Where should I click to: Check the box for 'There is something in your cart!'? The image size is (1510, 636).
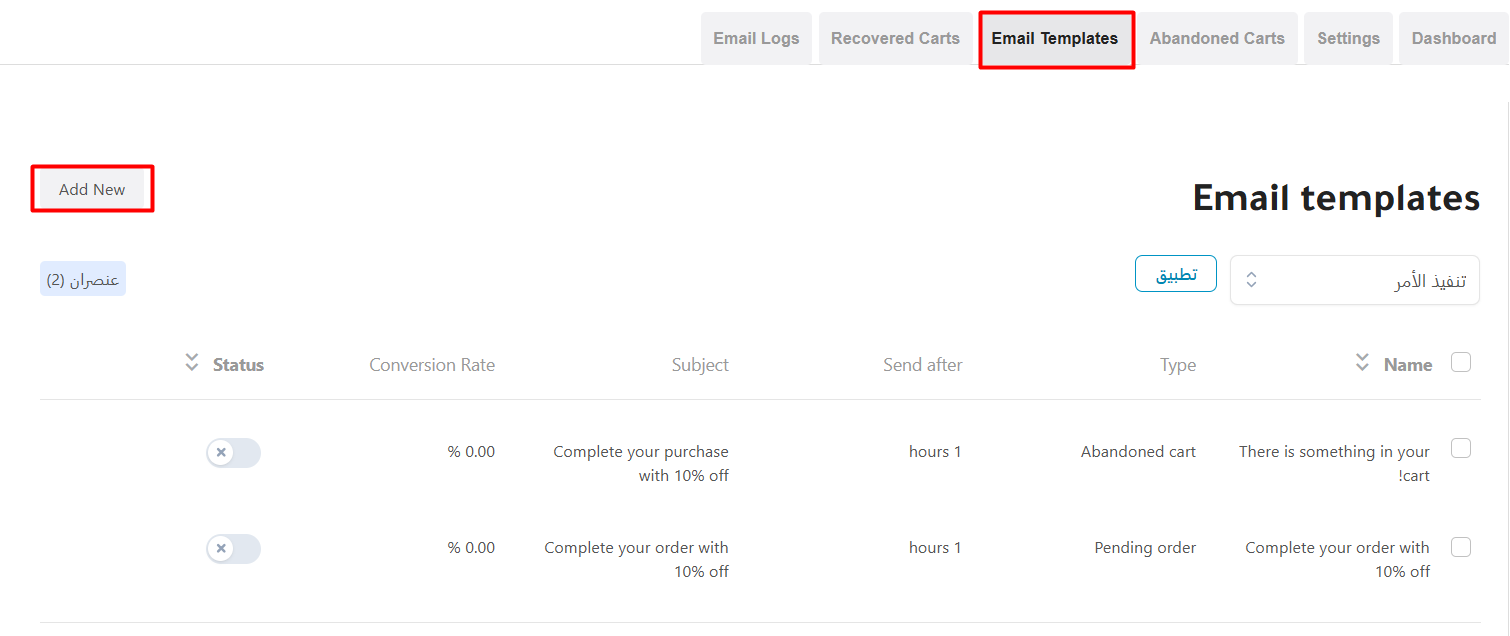click(x=1460, y=449)
